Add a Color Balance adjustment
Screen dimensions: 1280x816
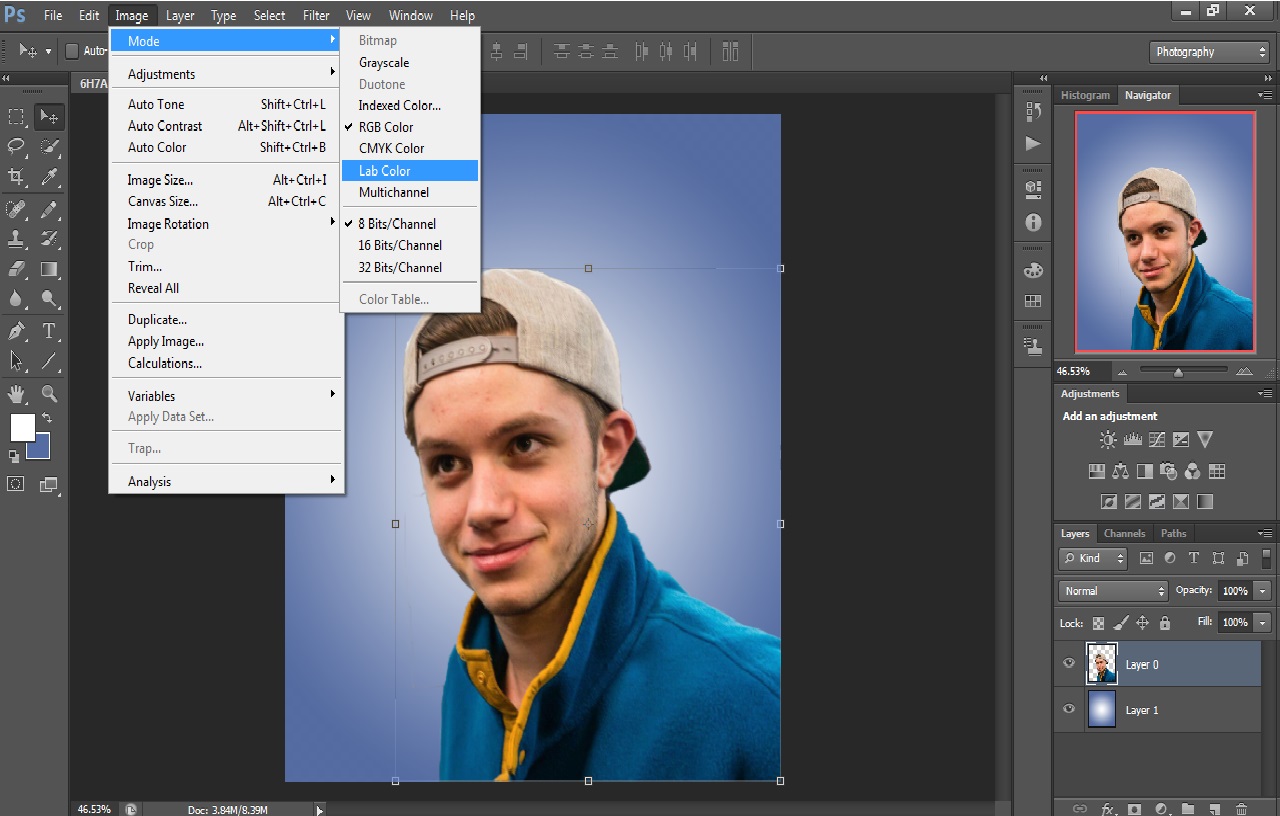tap(1120, 471)
